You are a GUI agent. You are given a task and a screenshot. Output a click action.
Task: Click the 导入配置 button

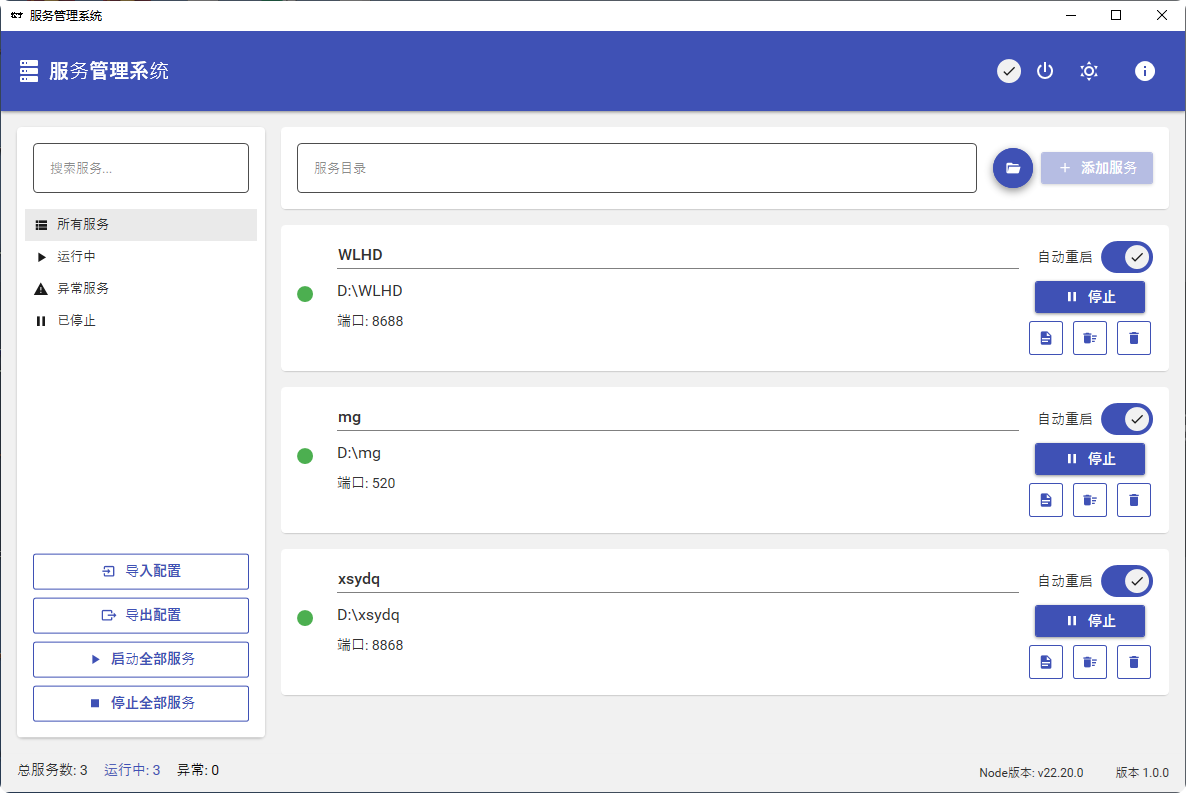tap(141, 571)
